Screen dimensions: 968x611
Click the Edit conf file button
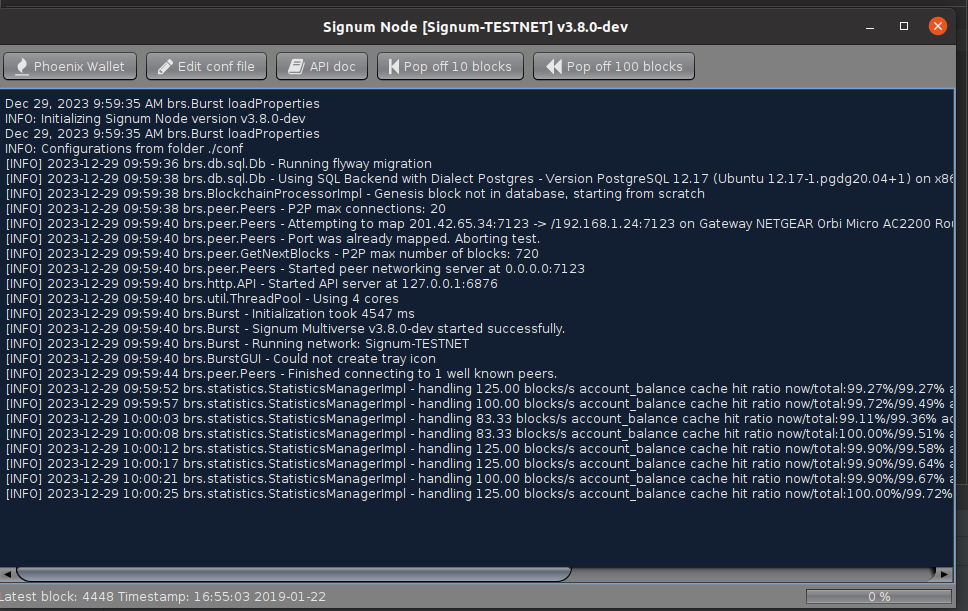point(206,66)
